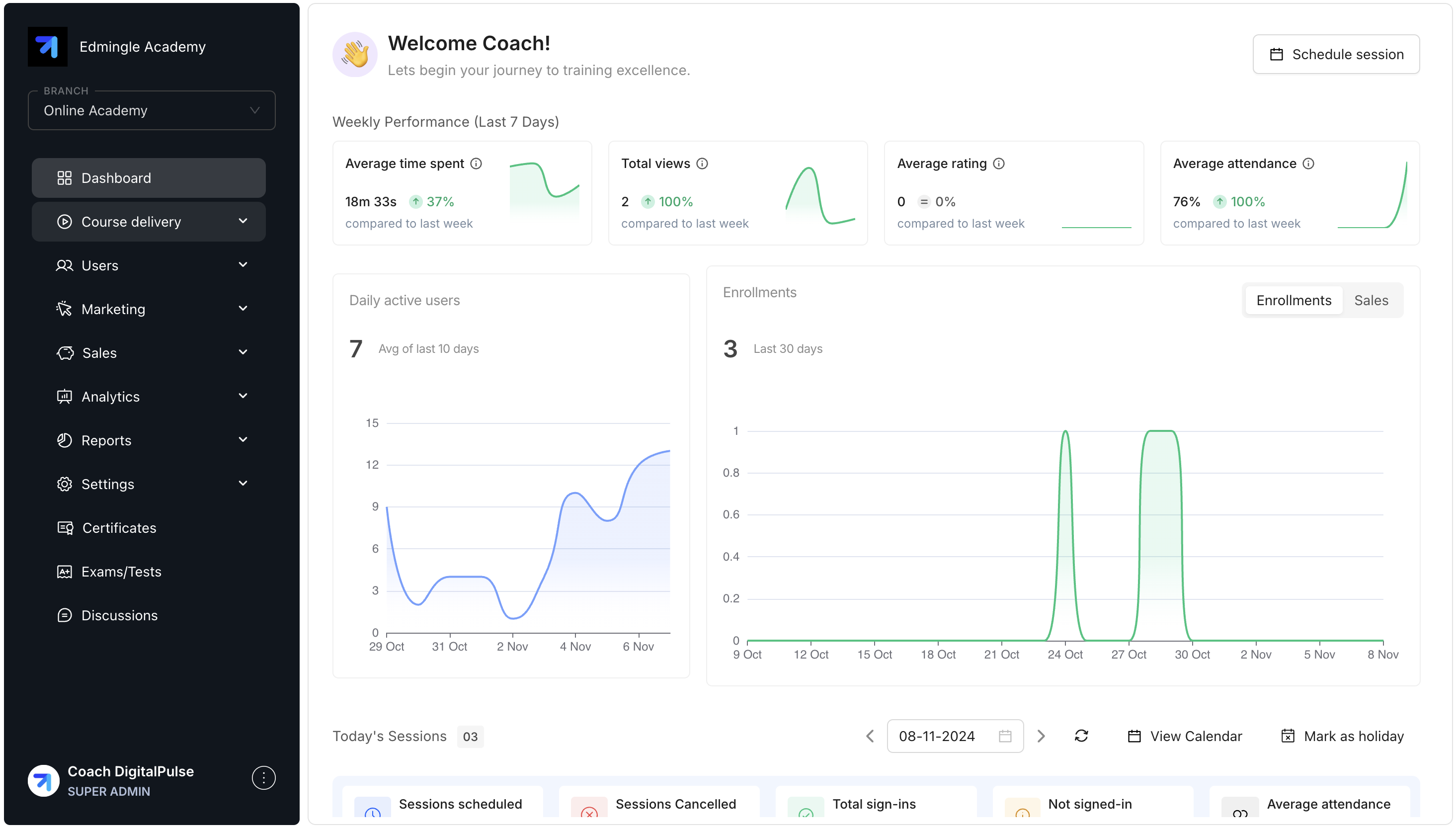The height and width of the screenshot is (831, 1456).
Task: Open the Branch dropdown Online Academy
Action: coord(151,110)
